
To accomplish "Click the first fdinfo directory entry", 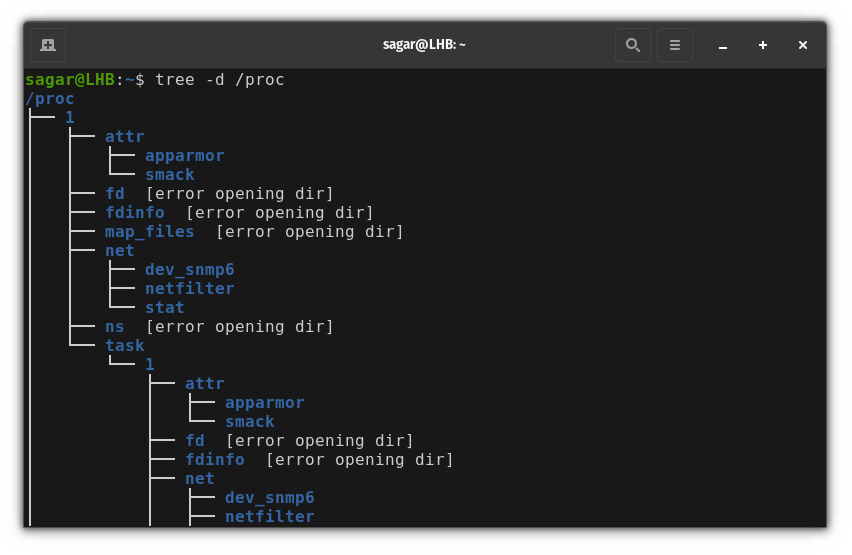I will coord(135,213).
